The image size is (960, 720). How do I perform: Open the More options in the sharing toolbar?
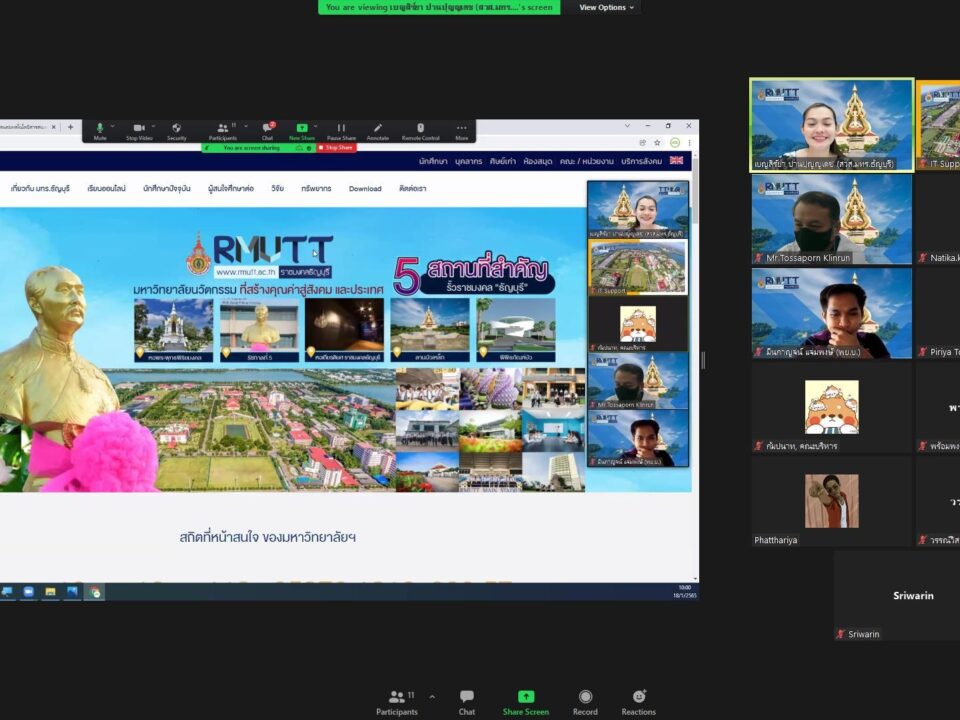pyautogui.click(x=462, y=130)
